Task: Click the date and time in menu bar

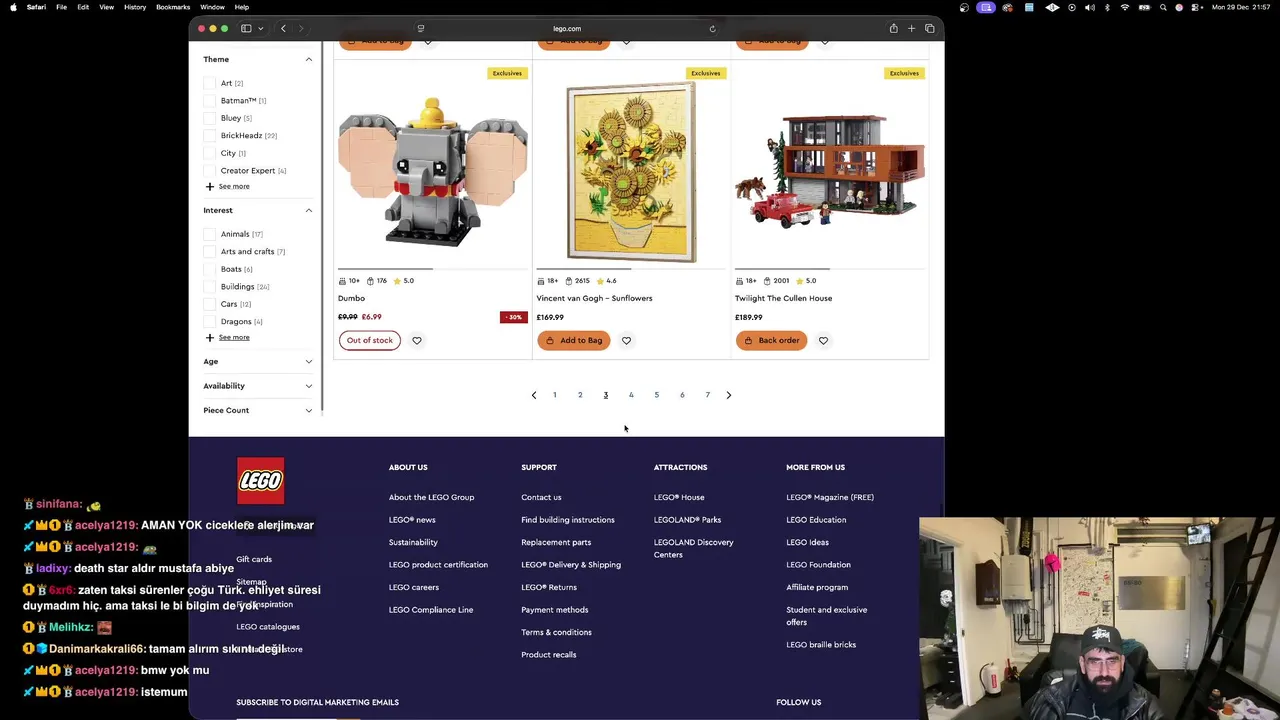Action: (x=1243, y=7)
